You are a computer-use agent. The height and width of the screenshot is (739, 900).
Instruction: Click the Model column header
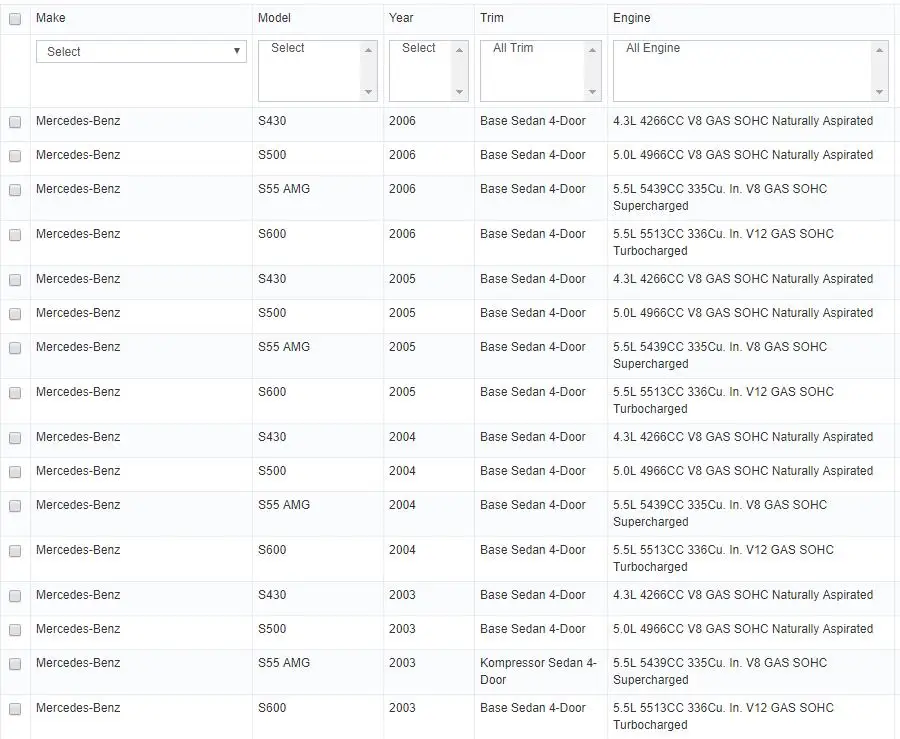274,18
